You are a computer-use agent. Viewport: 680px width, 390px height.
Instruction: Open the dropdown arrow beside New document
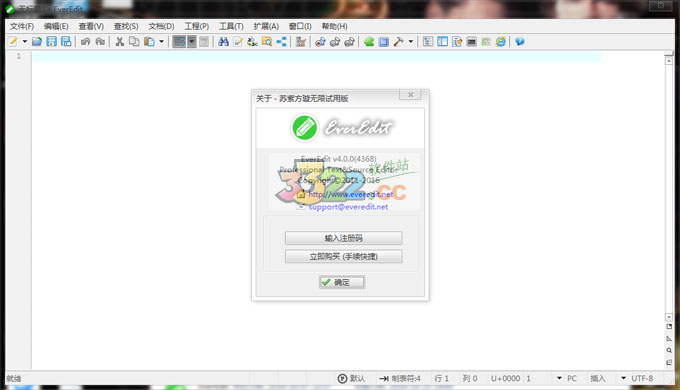25,42
